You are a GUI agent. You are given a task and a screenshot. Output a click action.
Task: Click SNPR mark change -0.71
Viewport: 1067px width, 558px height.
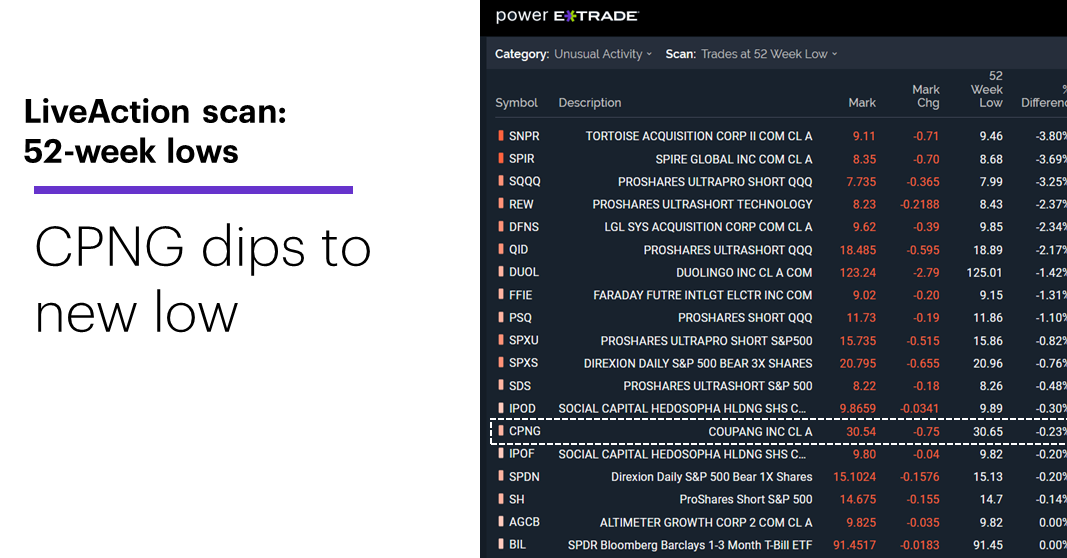point(925,136)
